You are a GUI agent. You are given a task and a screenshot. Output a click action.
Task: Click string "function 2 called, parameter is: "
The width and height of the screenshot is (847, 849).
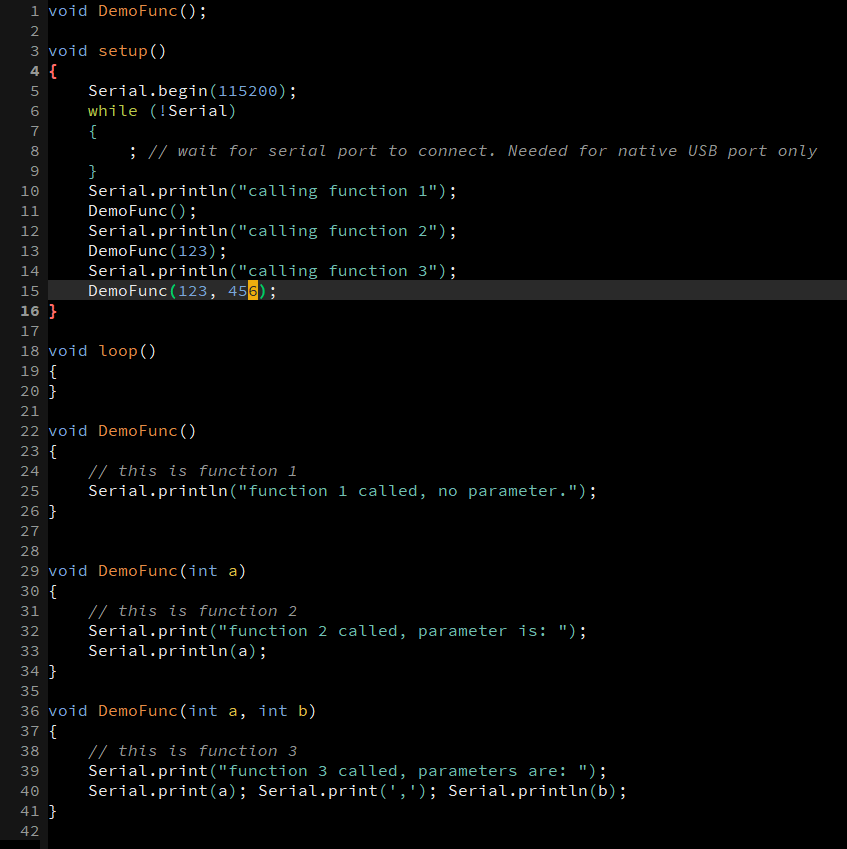tap(393, 631)
